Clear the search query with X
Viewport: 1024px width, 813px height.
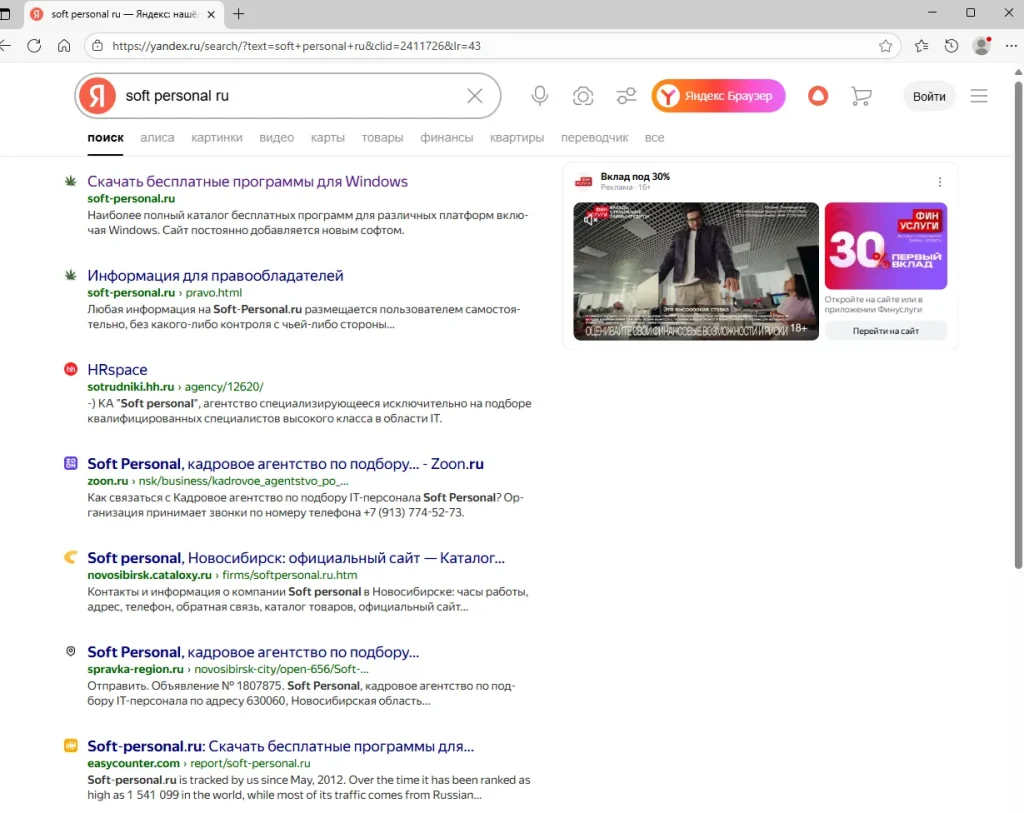coord(475,96)
